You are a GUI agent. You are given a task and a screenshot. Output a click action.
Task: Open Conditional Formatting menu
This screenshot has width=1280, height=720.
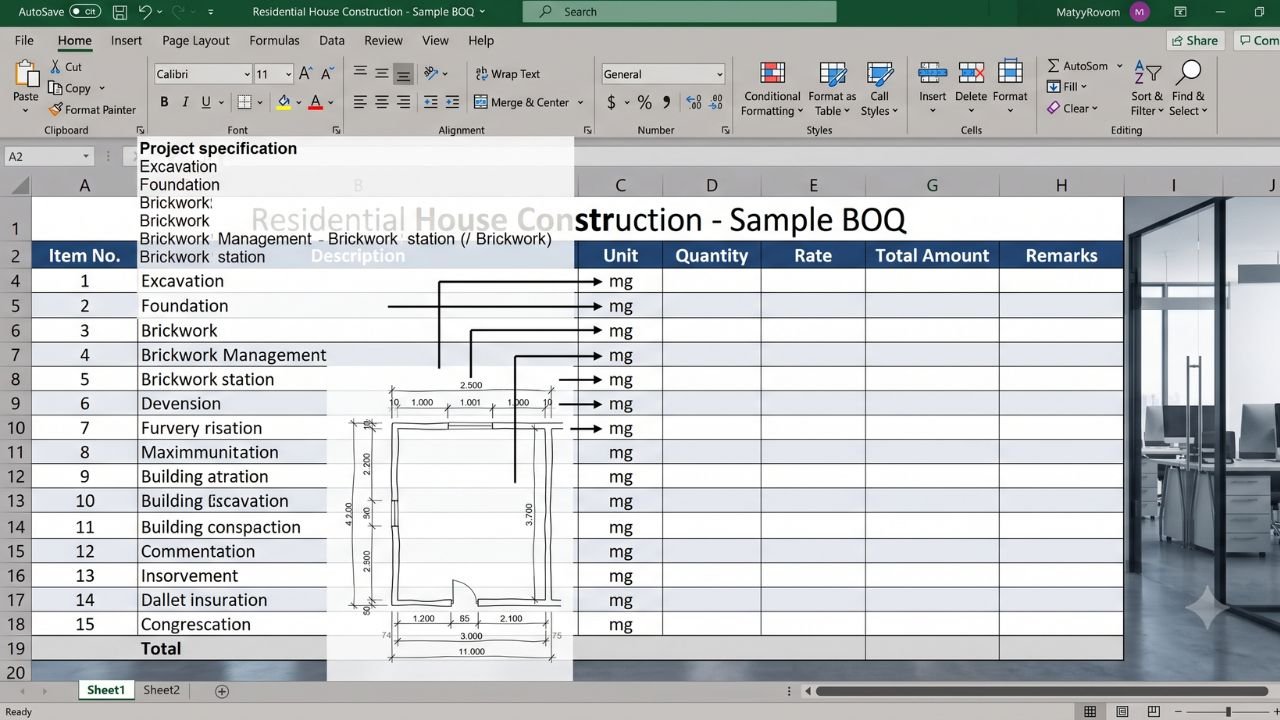click(772, 90)
